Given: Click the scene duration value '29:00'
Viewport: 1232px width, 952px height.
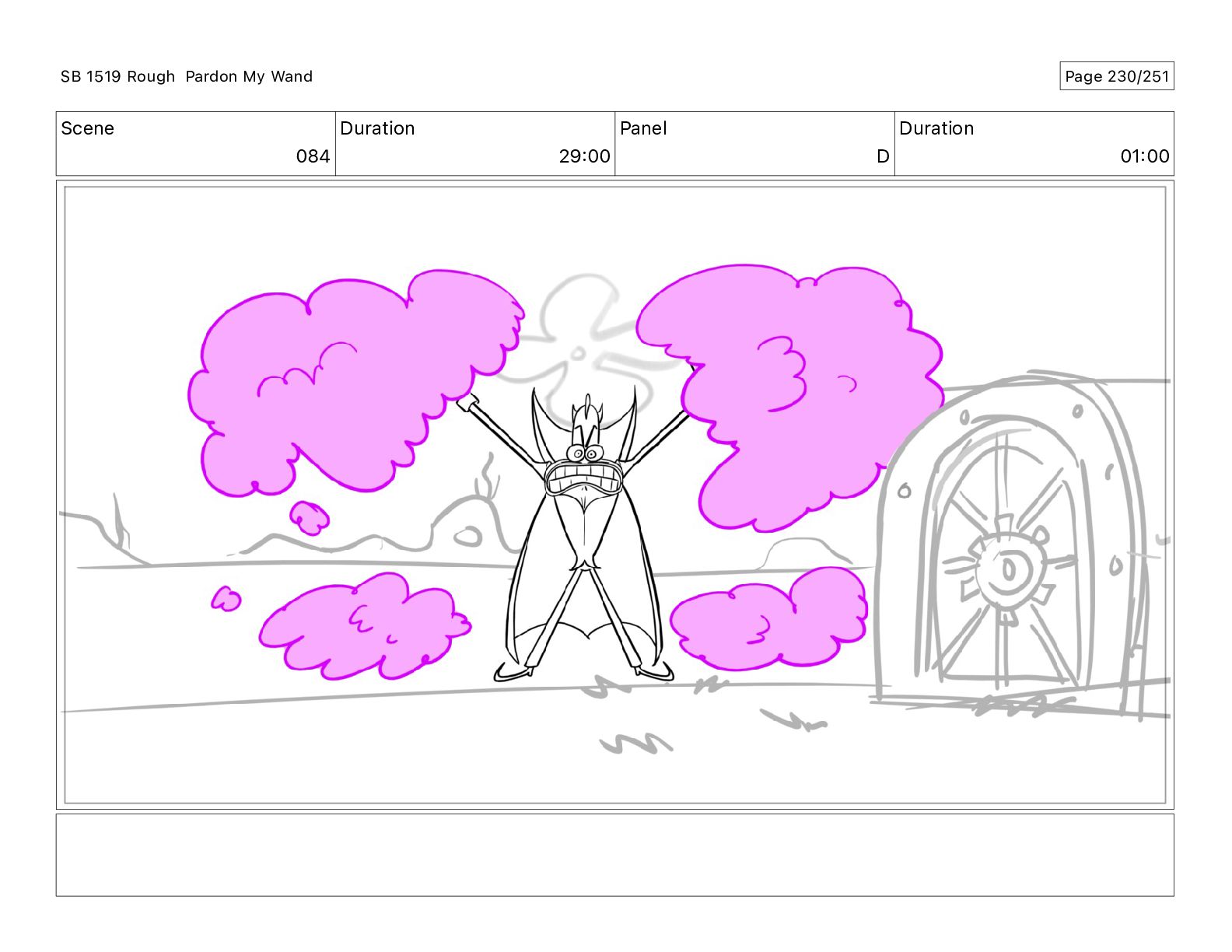Looking at the screenshot, I should (x=584, y=156).
